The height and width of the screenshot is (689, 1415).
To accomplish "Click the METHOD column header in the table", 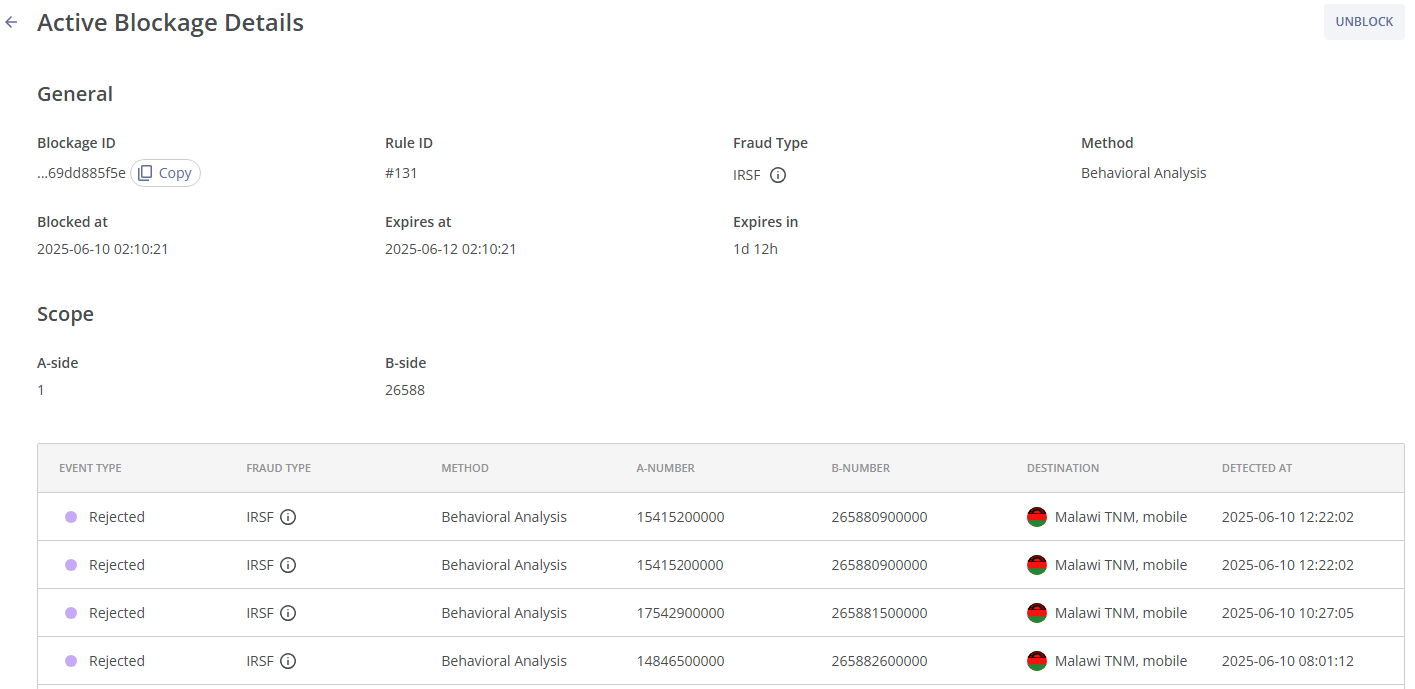I will tap(465, 468).
